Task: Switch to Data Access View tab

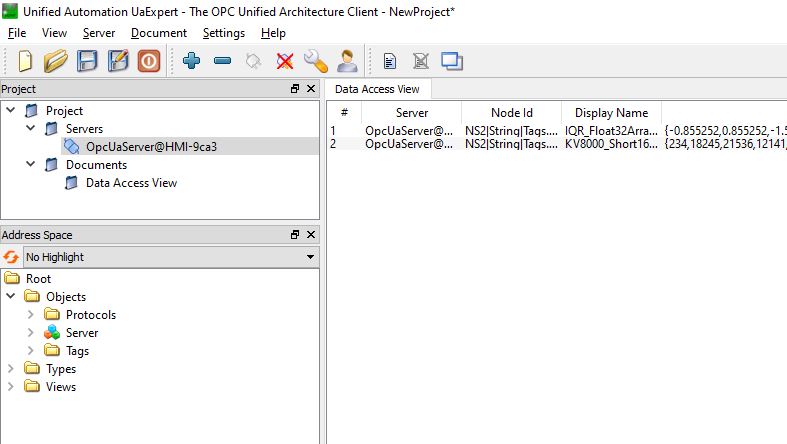Action: coord(377,89)
